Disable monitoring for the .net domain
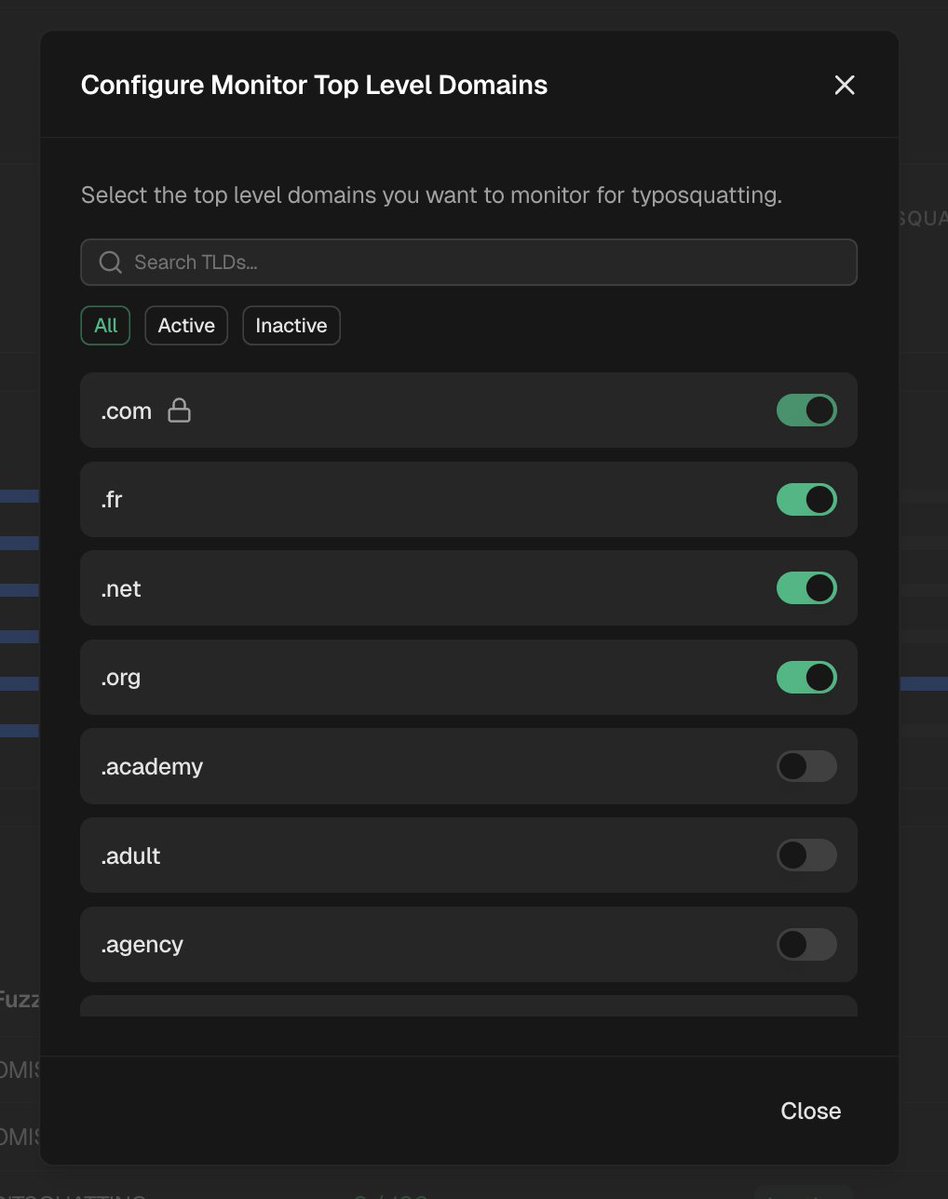Screen dimensions: 948x1199 pos(806,588)
